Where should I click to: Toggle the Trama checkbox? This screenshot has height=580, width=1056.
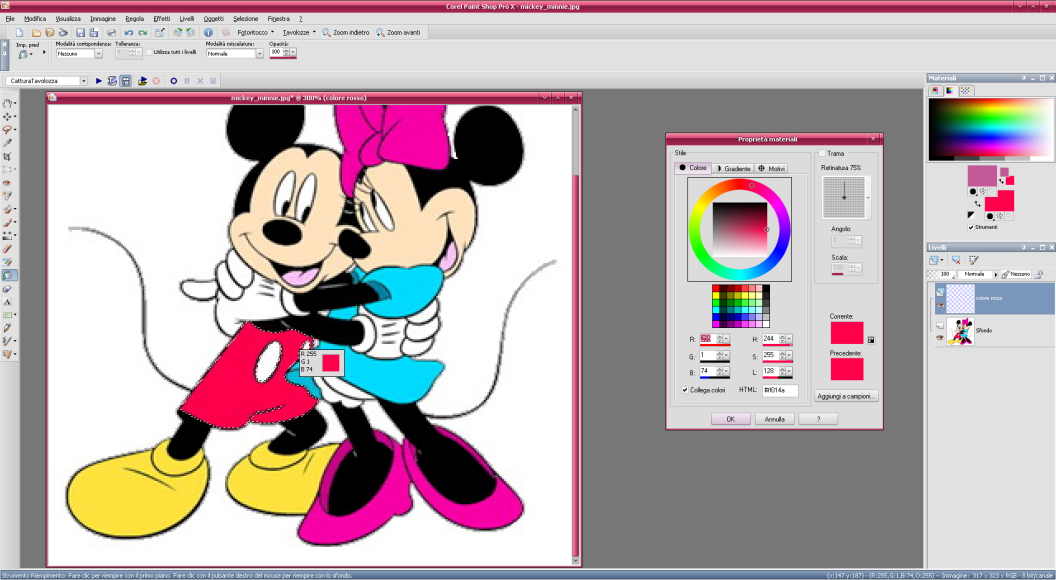coord(822,153)
